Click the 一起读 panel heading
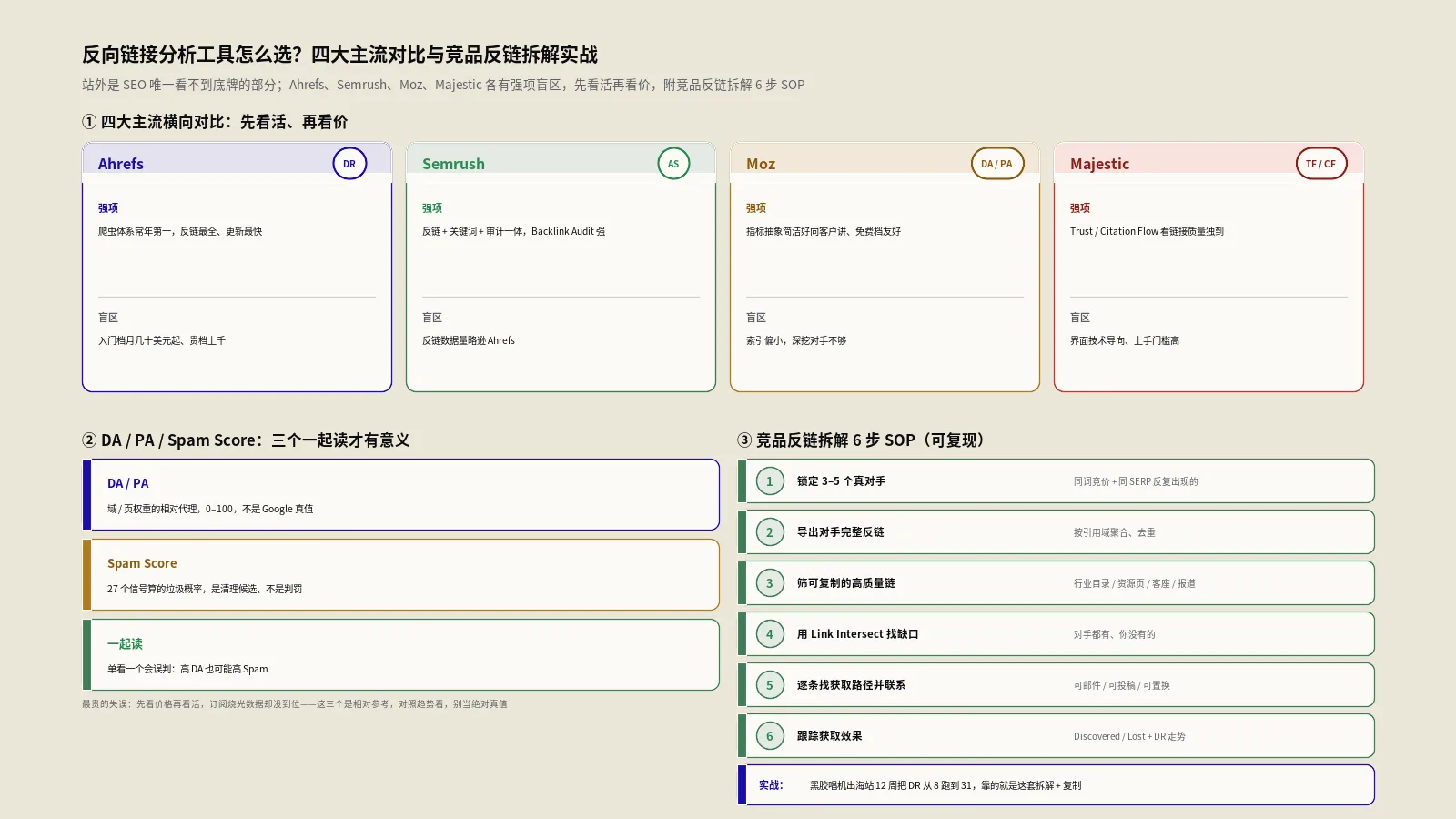1456x819 pixels. tap(125, 643)
